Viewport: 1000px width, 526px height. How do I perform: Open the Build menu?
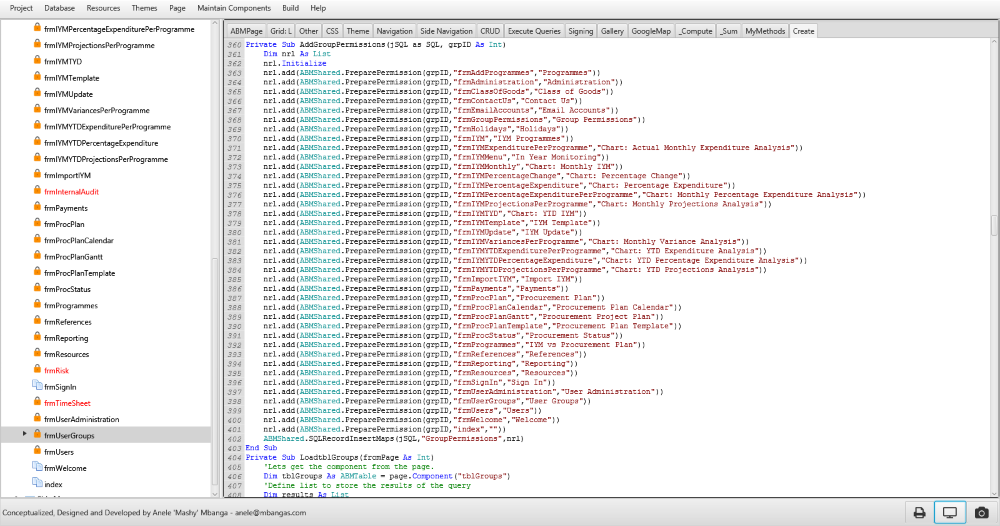click(x=290, y=8)
